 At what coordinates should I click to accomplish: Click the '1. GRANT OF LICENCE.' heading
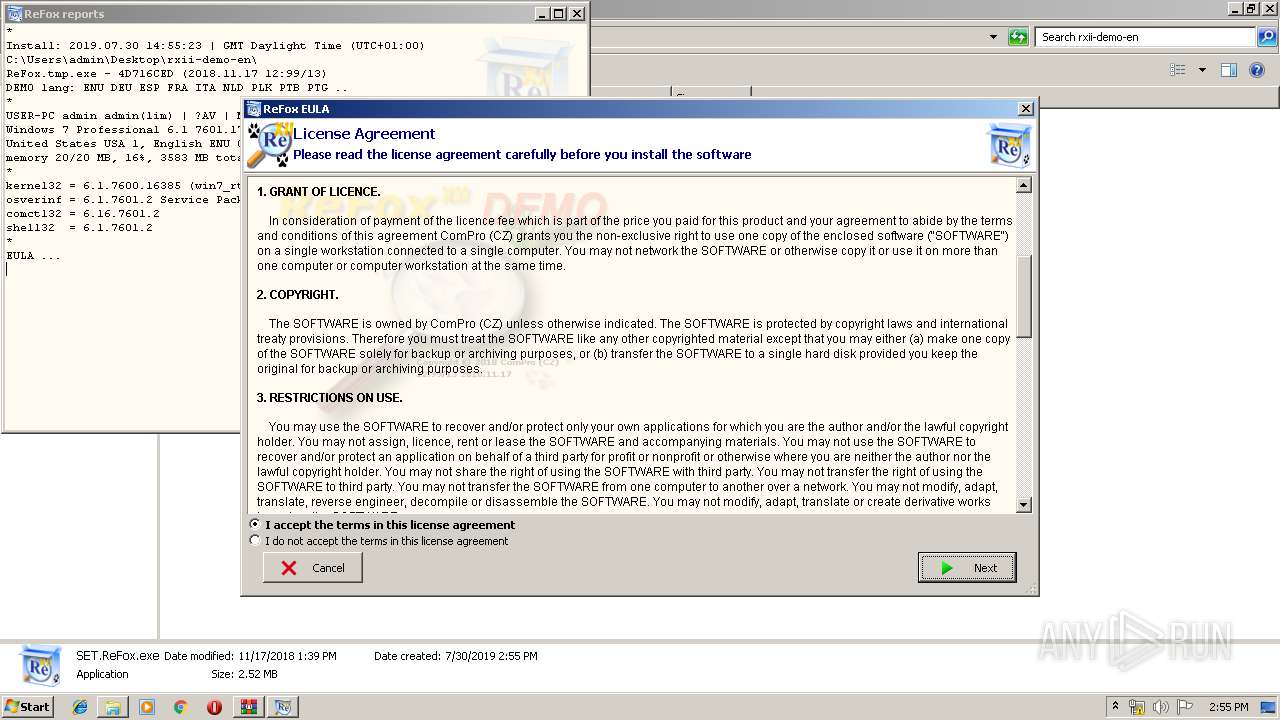coord(319,191)
